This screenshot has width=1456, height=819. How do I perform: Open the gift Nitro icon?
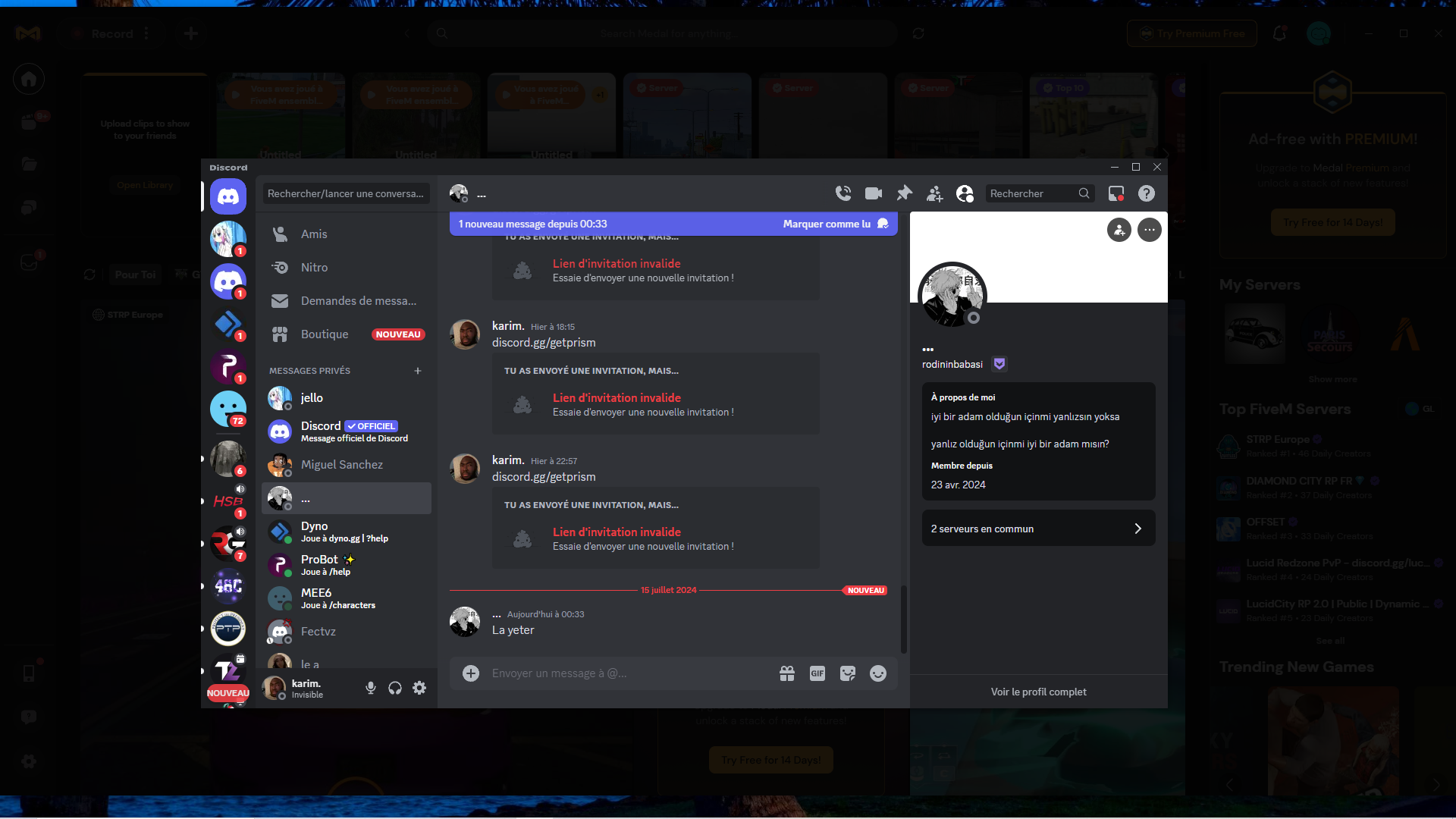(x=787, y=673)
